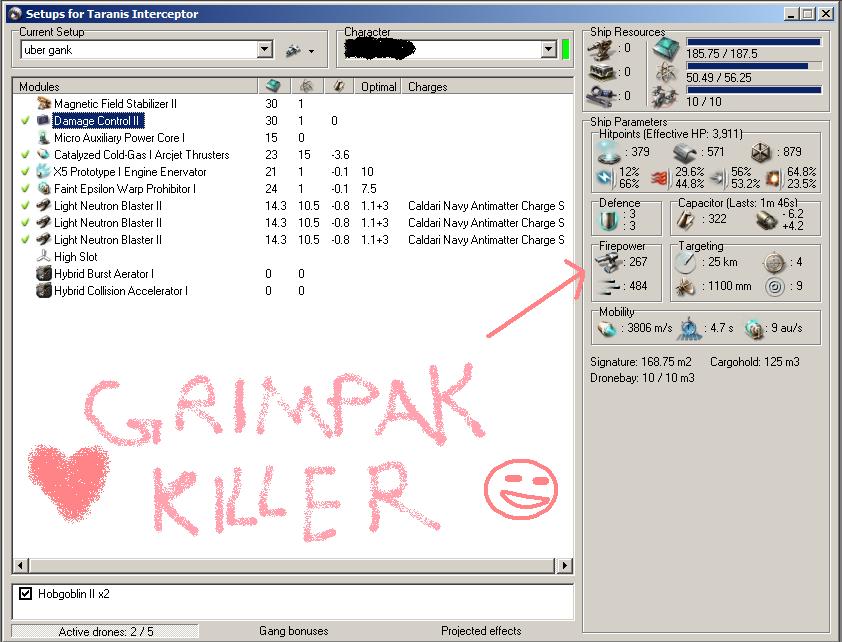Sort by the Optimal column header
This screenshot has width=842, height=642.
pos(378,86)
